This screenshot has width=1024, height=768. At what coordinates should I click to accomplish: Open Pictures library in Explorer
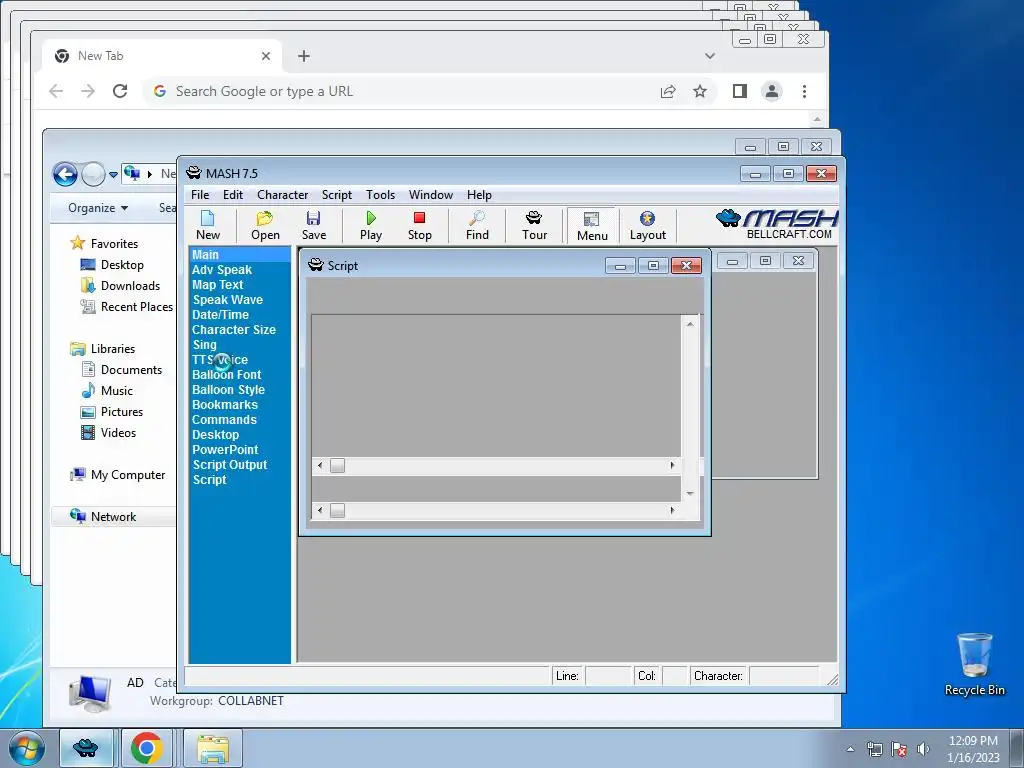[112, 412]
